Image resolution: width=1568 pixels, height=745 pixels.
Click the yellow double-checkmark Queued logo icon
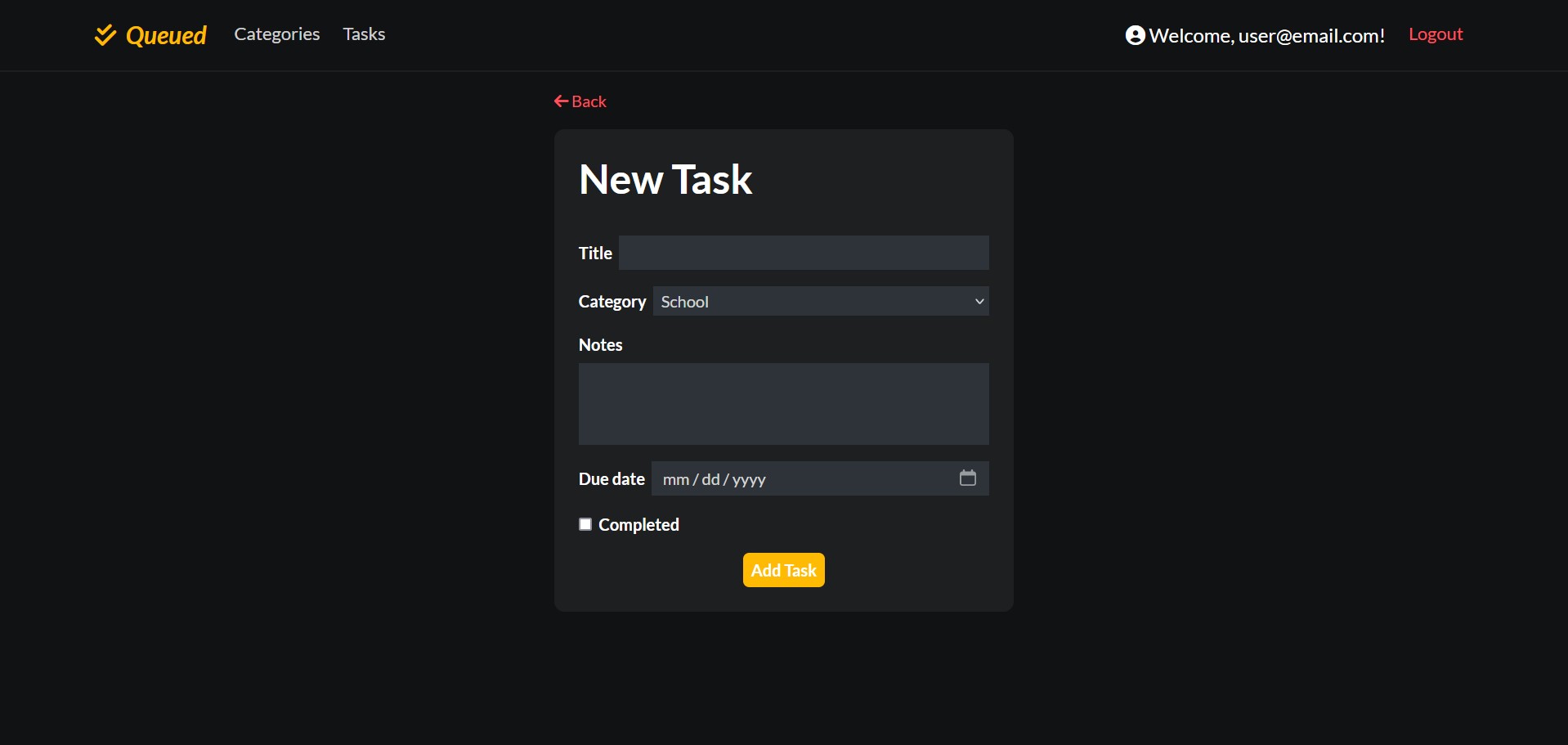click(x=105, y=34)
